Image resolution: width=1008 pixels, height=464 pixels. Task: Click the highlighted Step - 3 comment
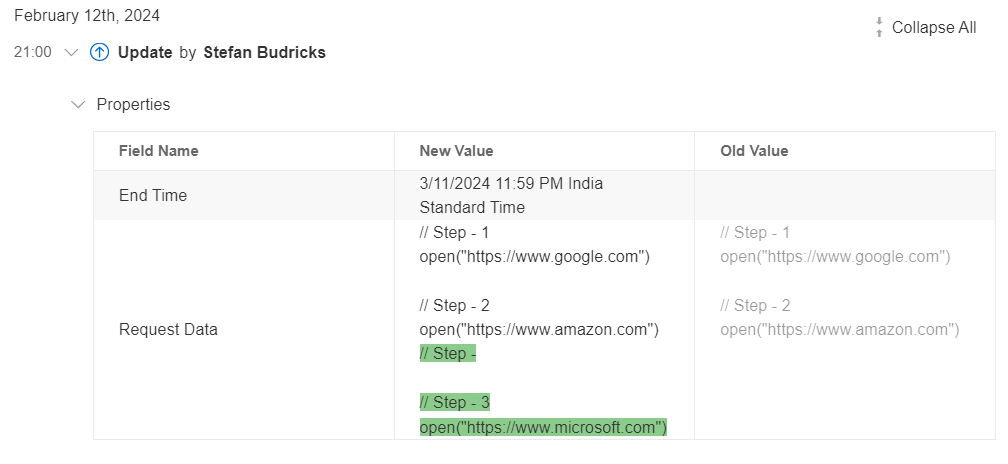(x=455, y=403)
